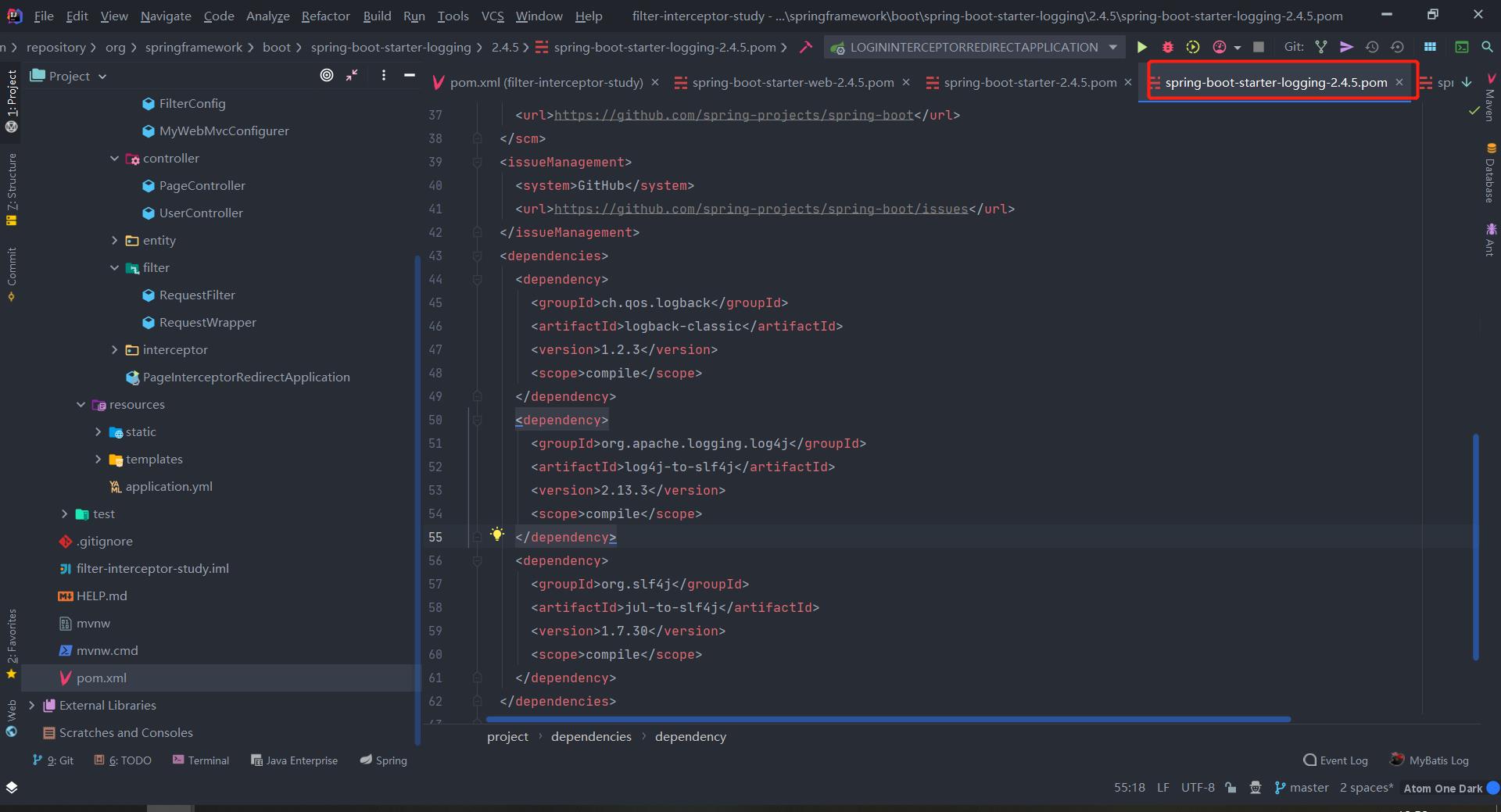The image size is (1501, 812).
Task: Hide the Project tool window
Action: (x=409, y=75)
